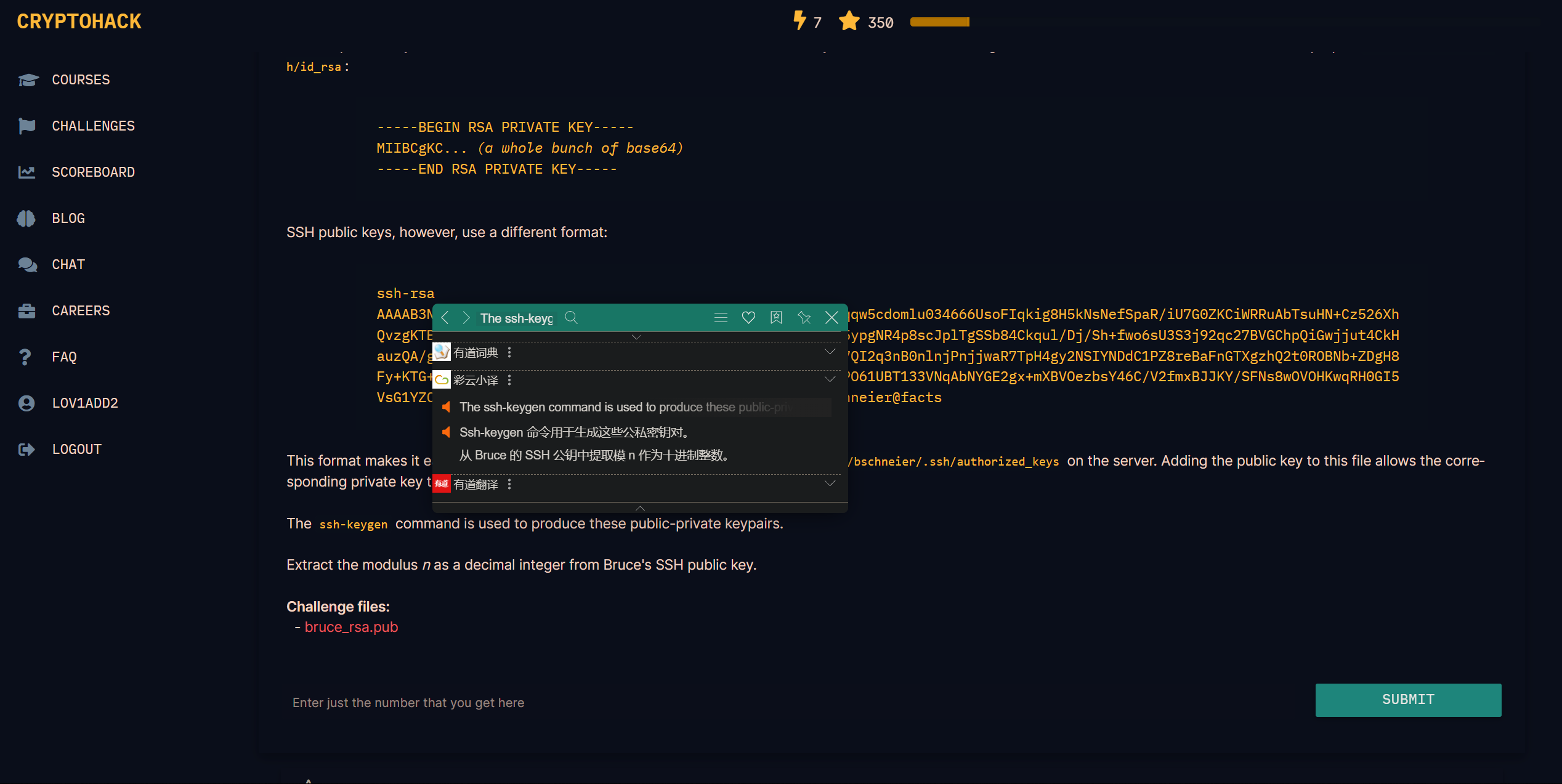This screenshot has width=1562, height=784.
Task: Open 彩云小译 three-dot options menu
Action: [509, 380]
